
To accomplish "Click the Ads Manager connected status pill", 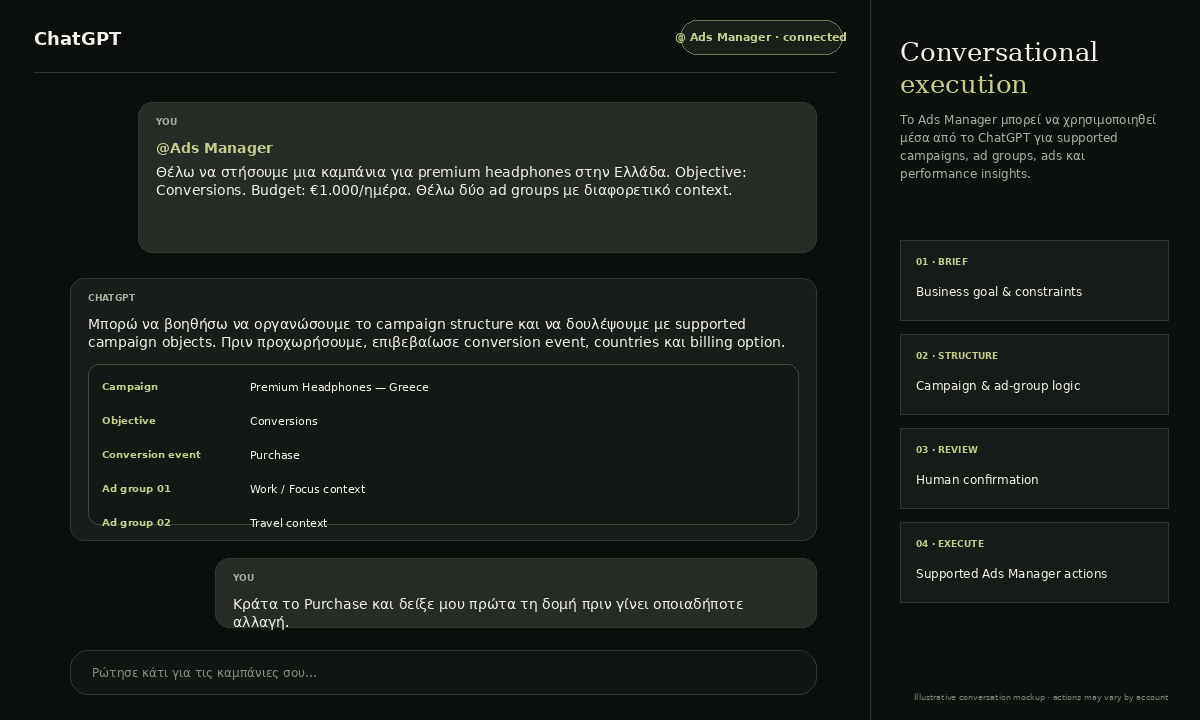I will pyautogui.click(x=761, y=38).
